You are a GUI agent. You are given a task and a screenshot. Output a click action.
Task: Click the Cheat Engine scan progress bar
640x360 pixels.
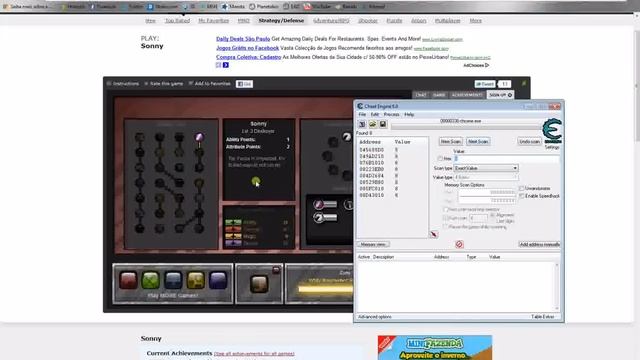pyautogui.click(x=466, y=127)
